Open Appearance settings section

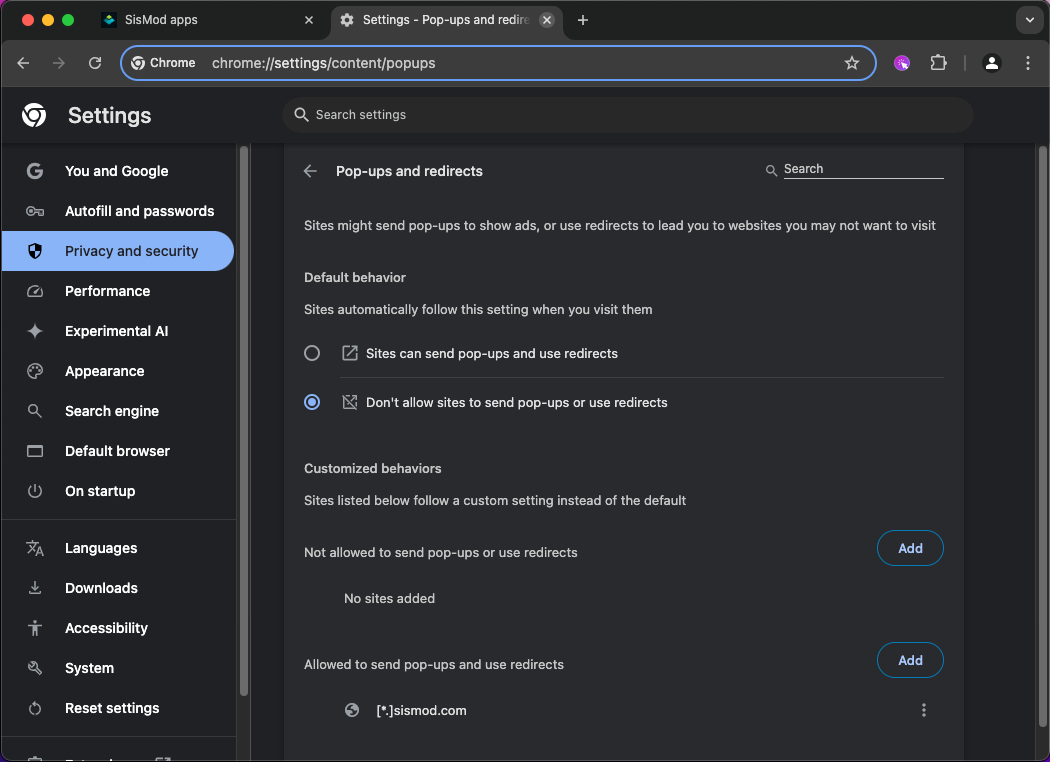pos(117,371)
